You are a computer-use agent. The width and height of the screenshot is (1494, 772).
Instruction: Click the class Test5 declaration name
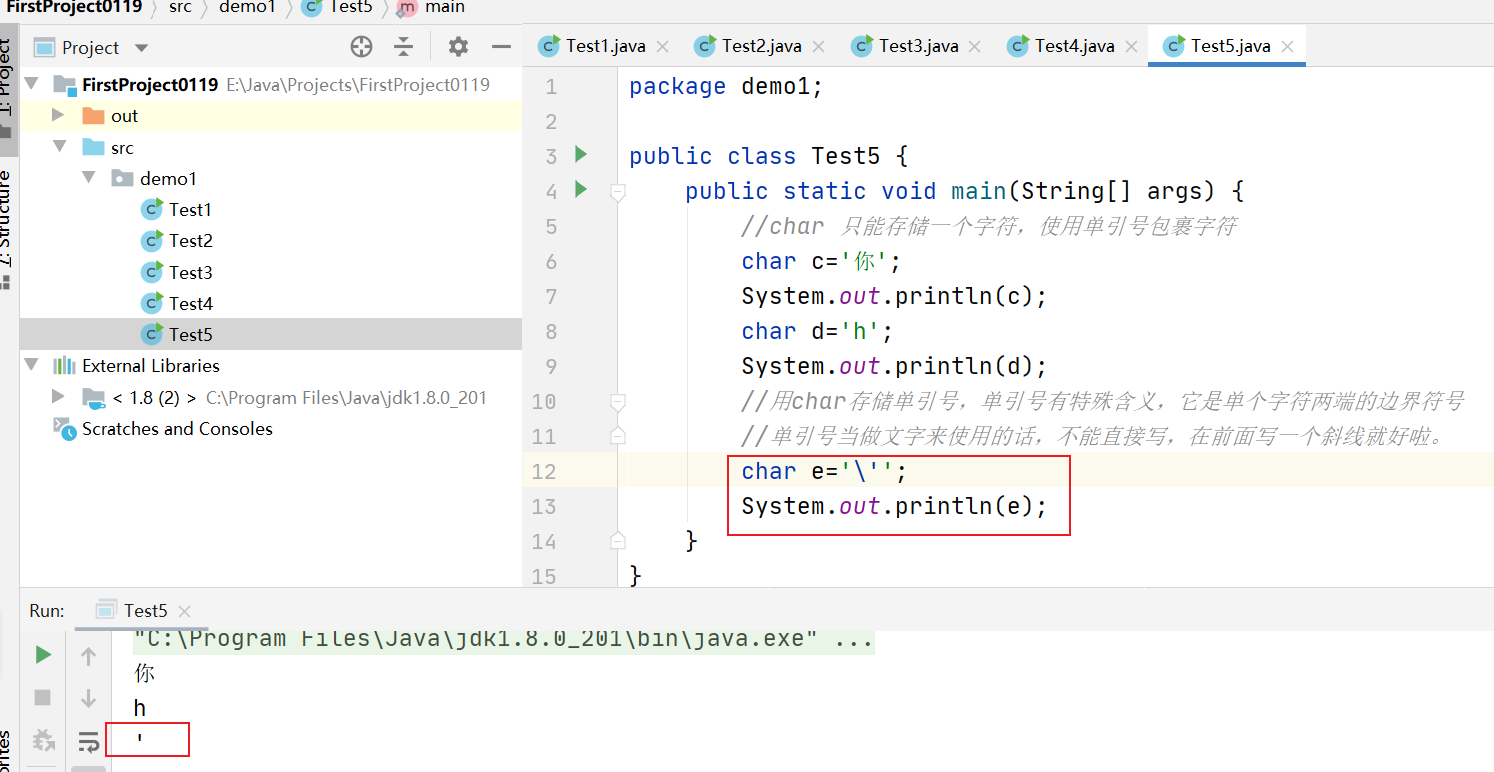pos(845,156)
